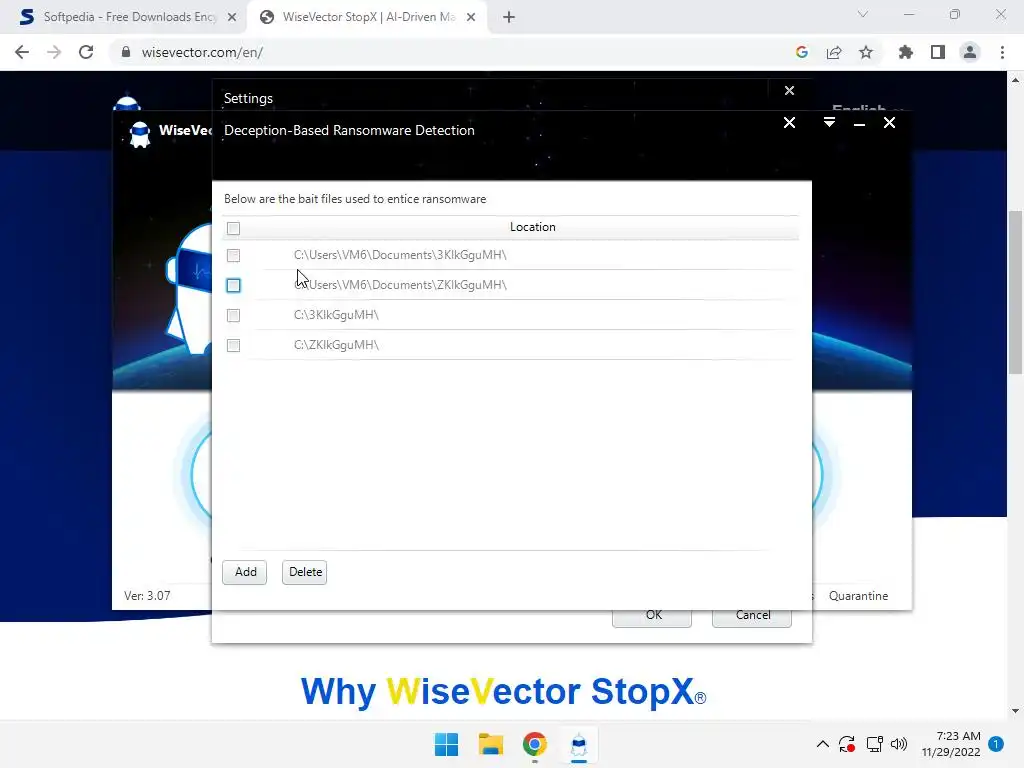
Task: Open Chrome's three-dot menu
Action: click(x=1002, y=52)
